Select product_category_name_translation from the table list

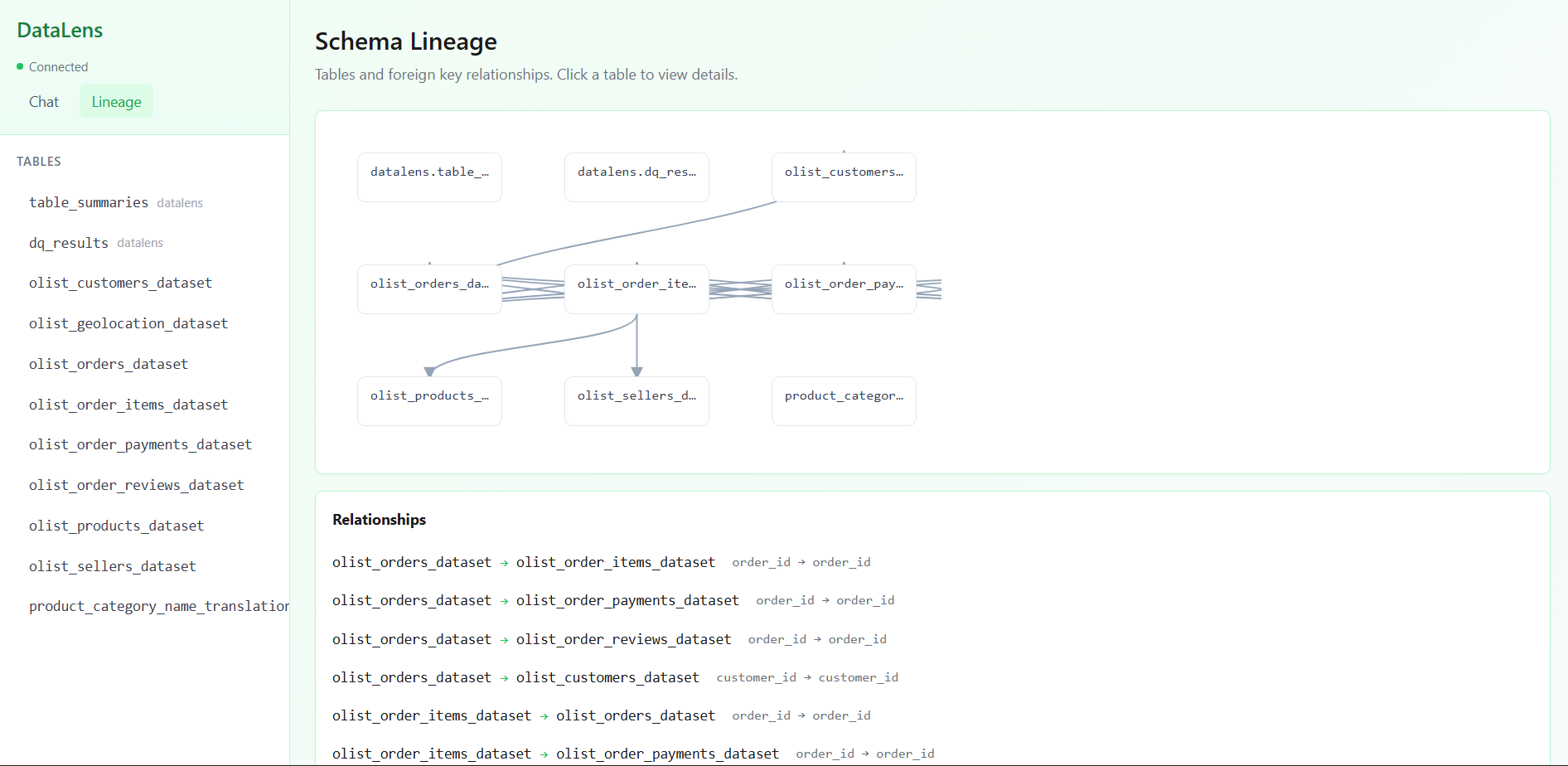click(157, 606)
